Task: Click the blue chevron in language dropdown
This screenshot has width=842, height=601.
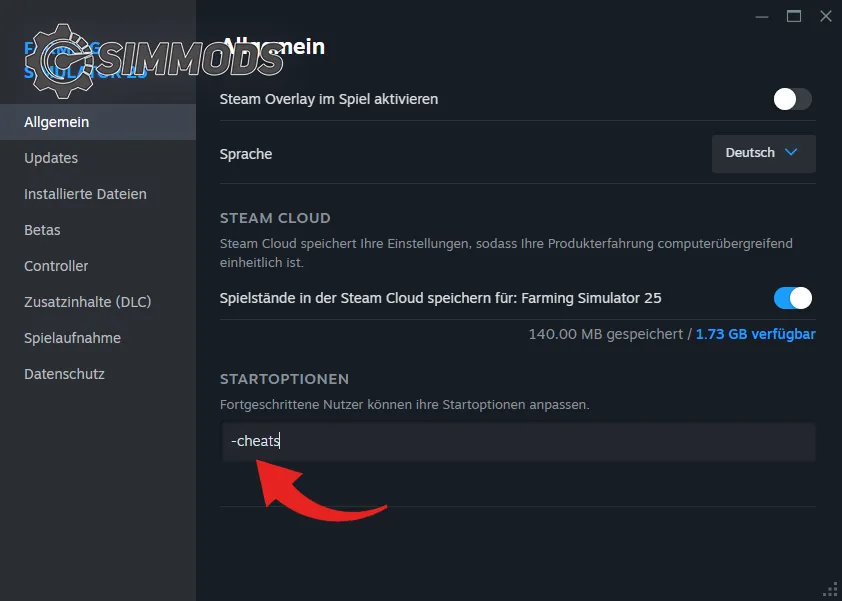Action: tap(792, 153)
